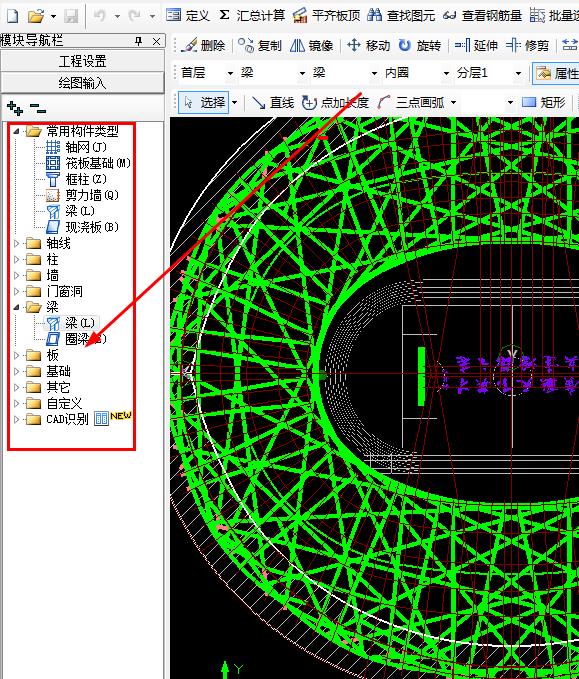Image resolution: width=579 pixels, height=679 pixels.
Task: Select the 延伸 extend tool
Action: (476, 45)
